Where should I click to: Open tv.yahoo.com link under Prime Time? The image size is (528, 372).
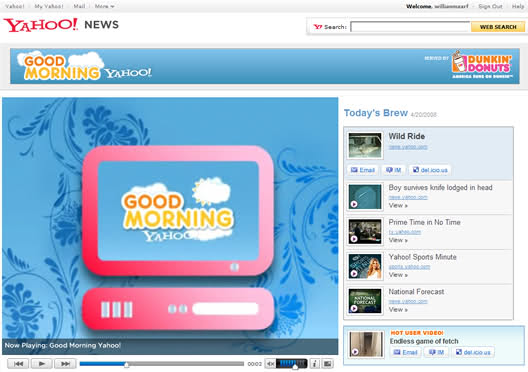coord(404,232)
